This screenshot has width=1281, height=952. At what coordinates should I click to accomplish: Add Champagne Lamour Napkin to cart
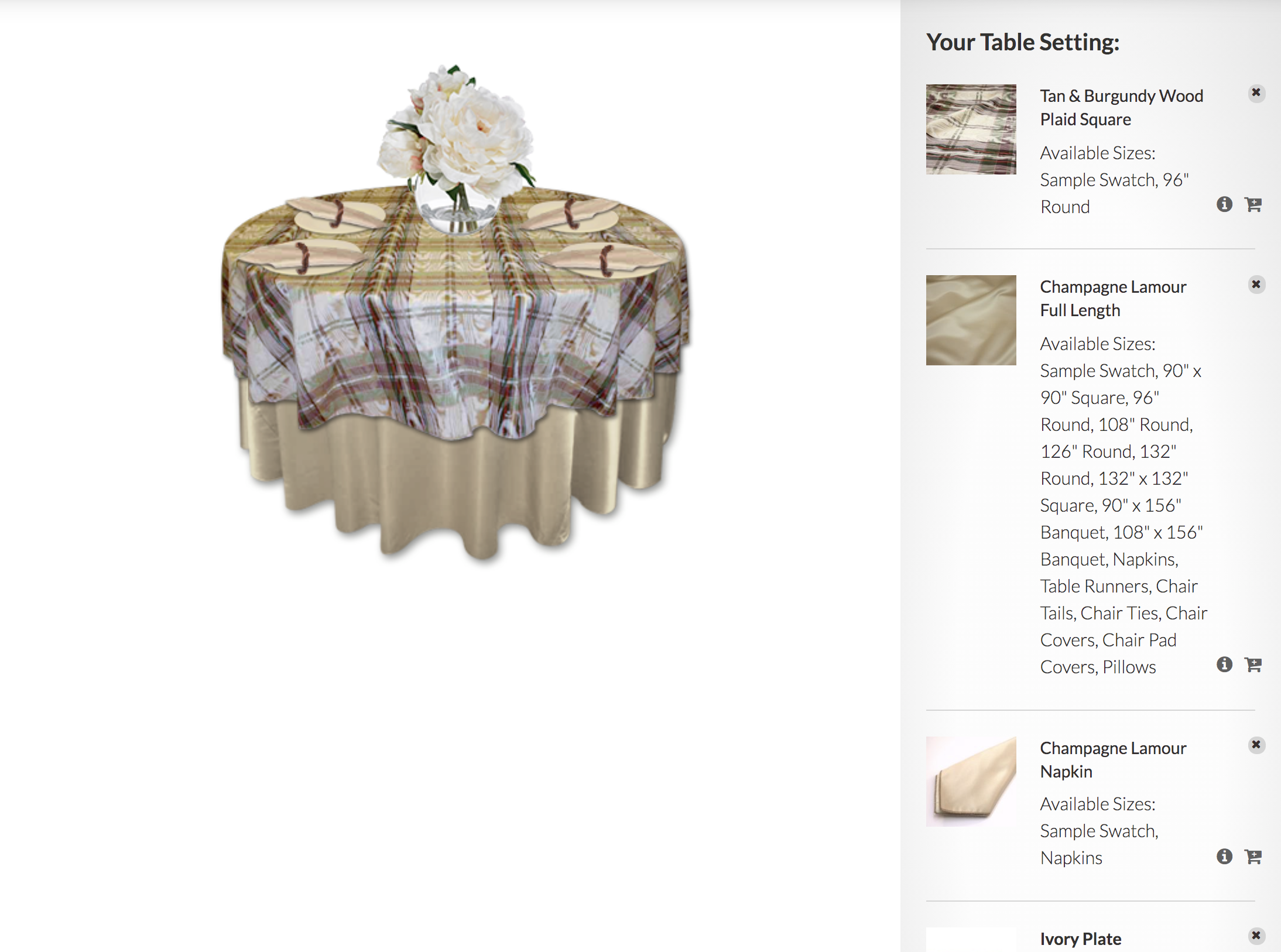point(1253,857)
